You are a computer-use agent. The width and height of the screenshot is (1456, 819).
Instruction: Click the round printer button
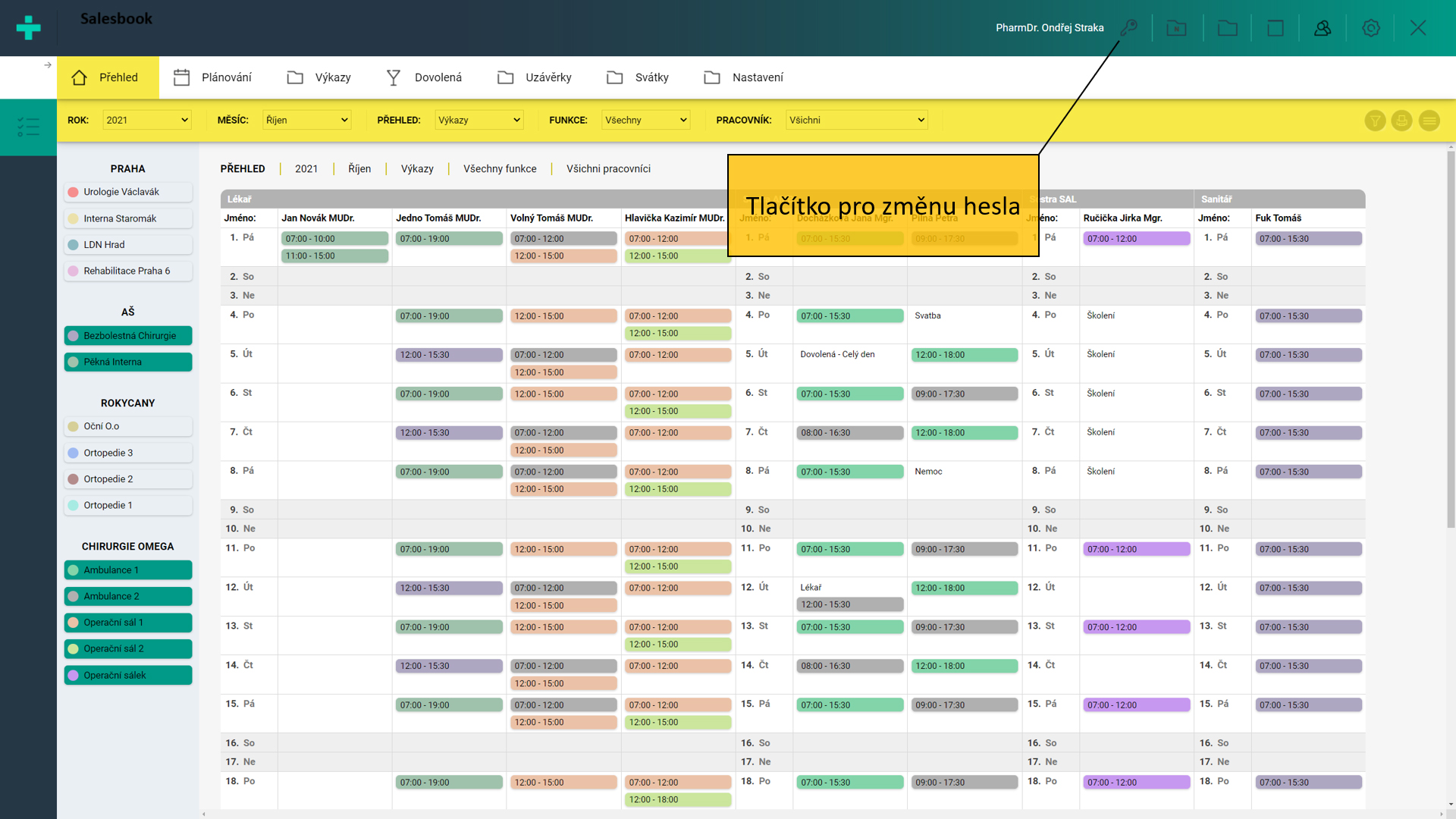click(1401, 121)
